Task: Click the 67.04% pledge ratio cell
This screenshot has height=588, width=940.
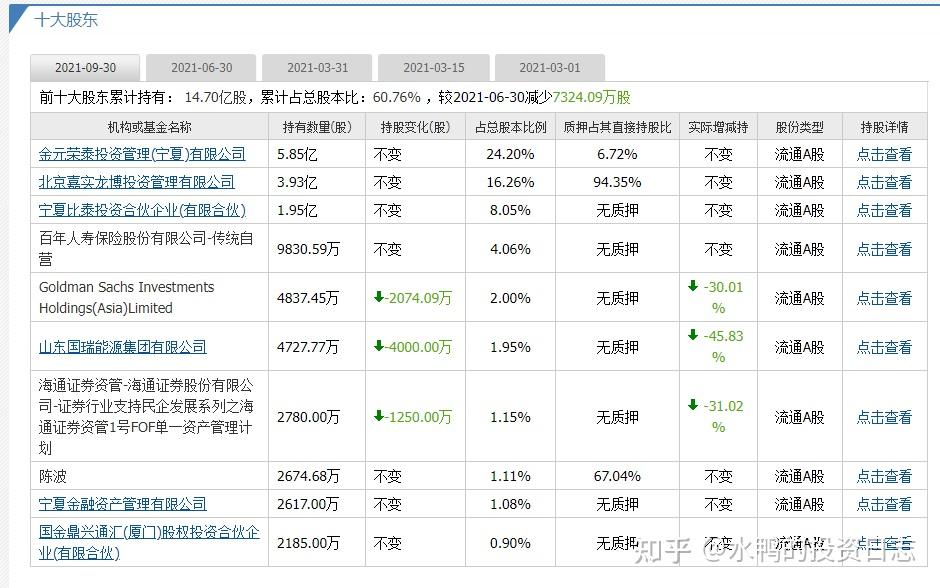Action: pyautogui.click(x=617, y=476)
